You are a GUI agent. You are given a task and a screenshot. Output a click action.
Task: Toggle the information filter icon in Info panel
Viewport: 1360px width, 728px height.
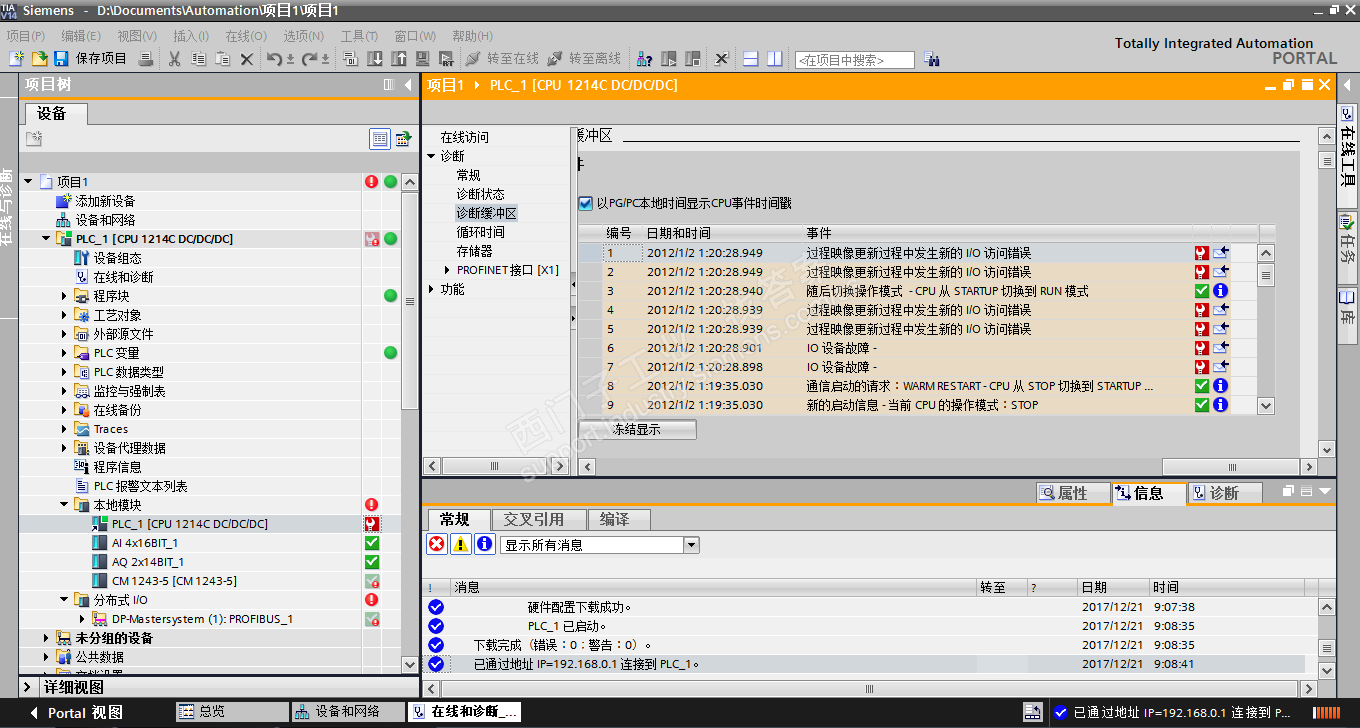tap(485, 544)
